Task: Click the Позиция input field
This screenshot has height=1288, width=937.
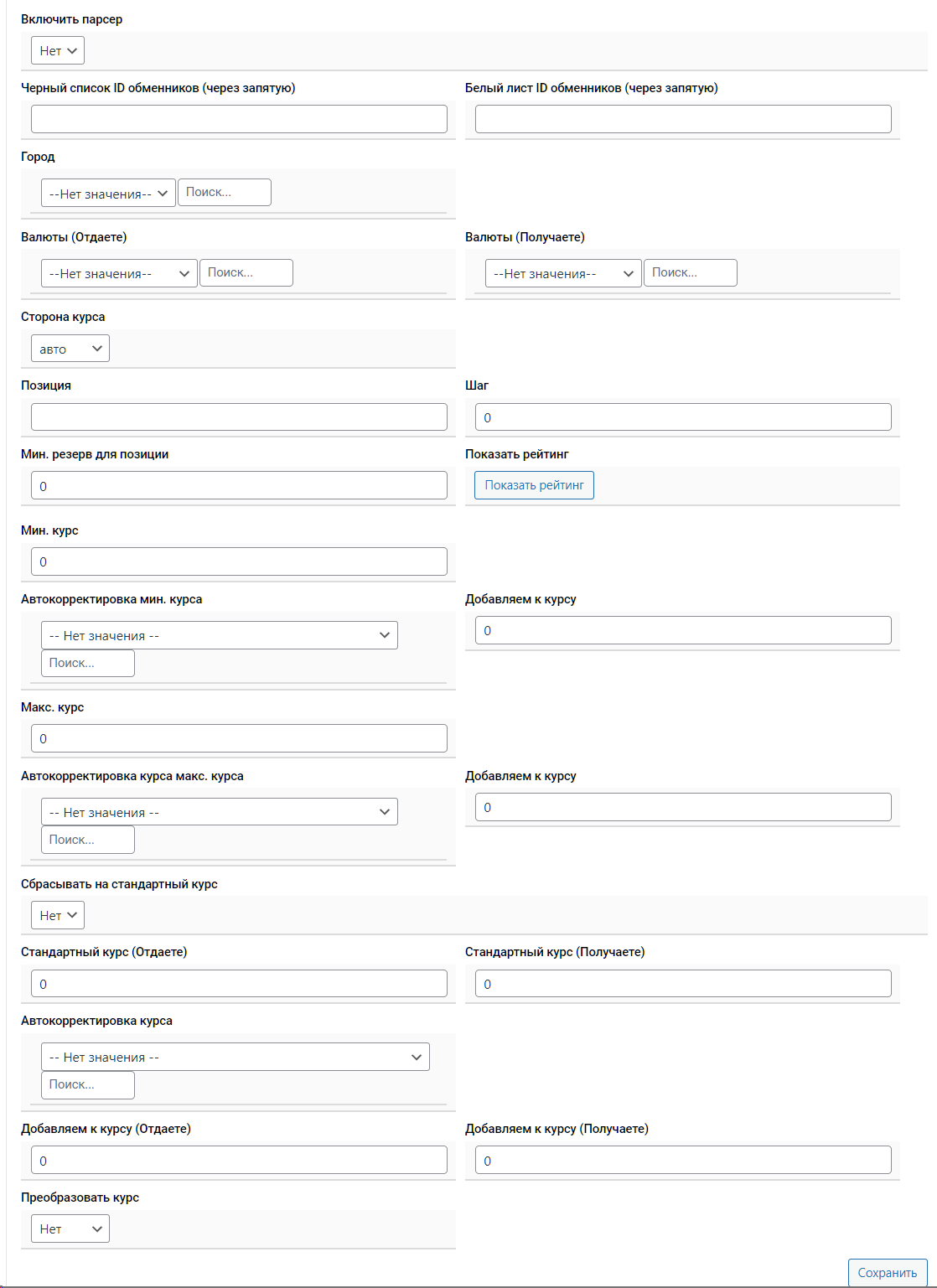Action: pos(239,417)
